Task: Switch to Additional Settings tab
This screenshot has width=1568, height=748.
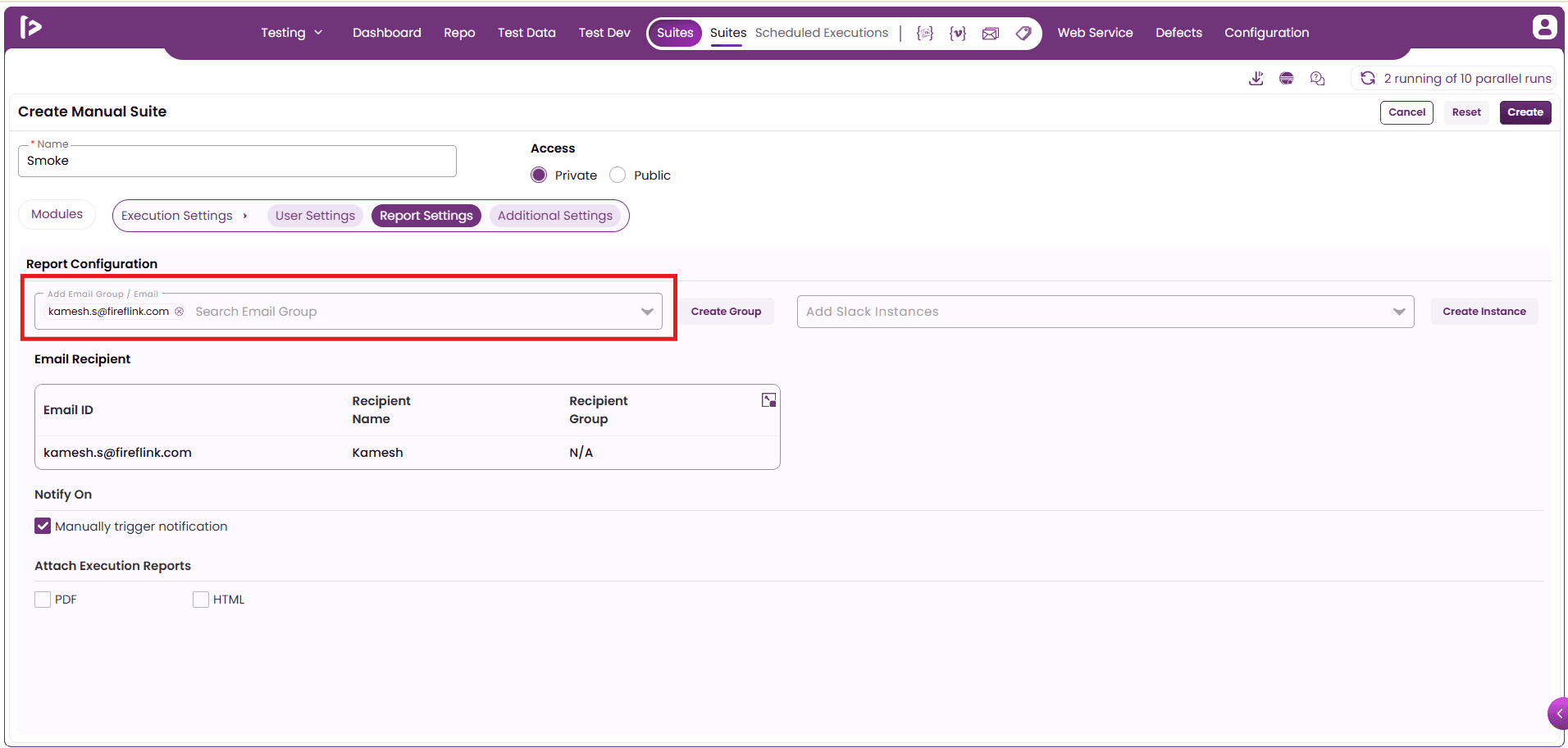Action: click(555, 216)
